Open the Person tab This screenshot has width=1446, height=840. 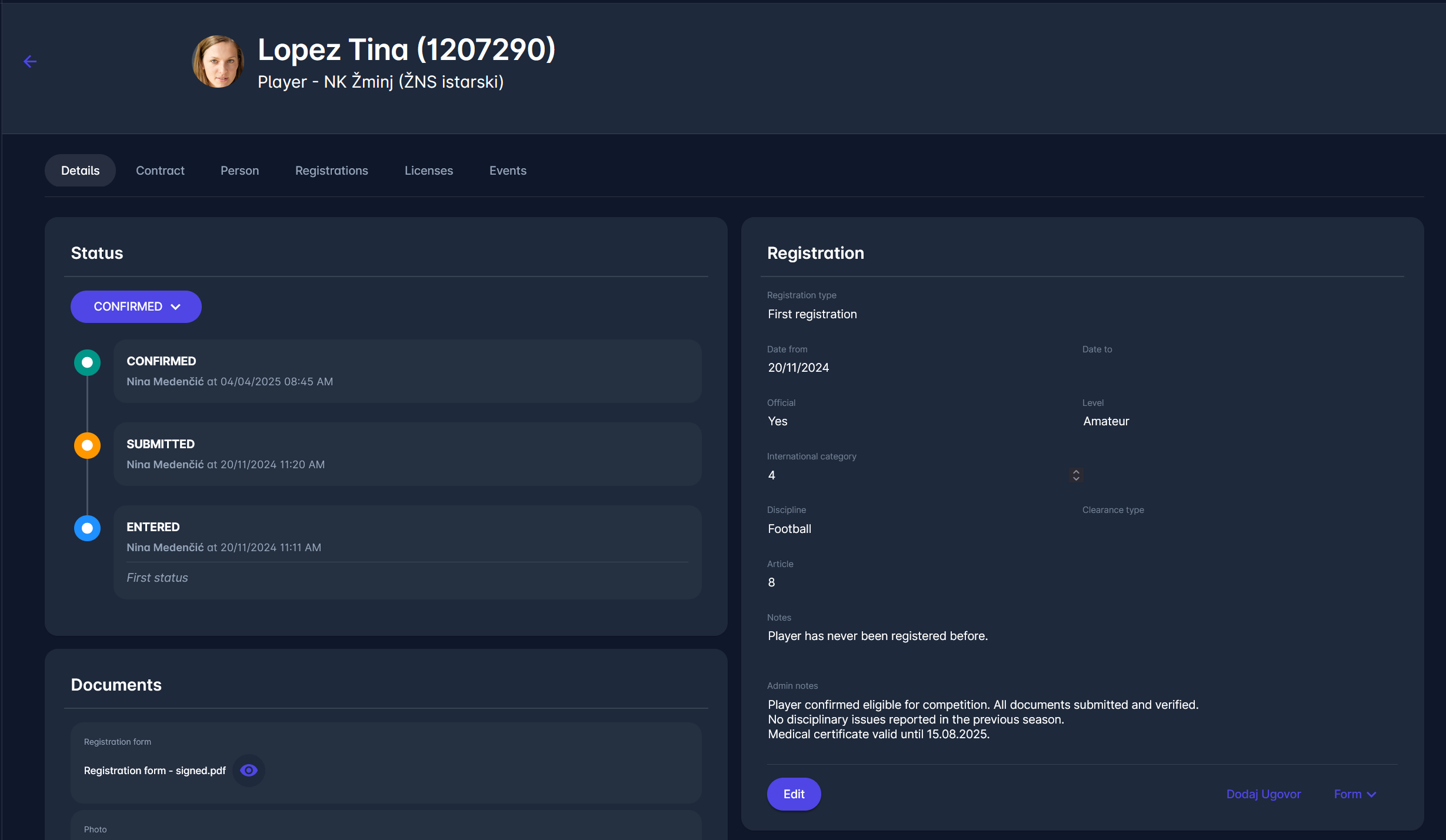[239, 171]
